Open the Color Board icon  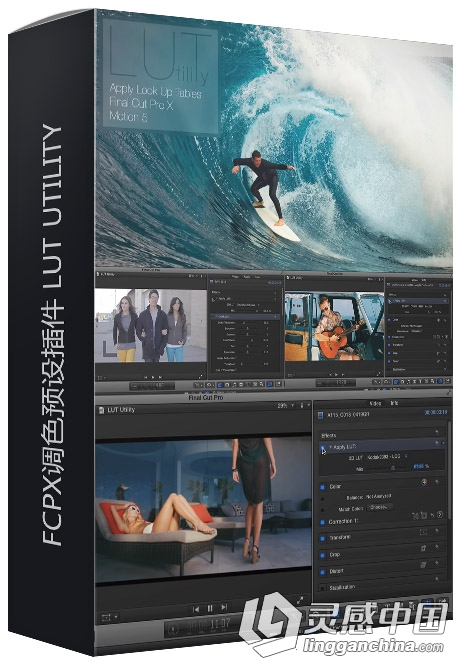(424, 482)
